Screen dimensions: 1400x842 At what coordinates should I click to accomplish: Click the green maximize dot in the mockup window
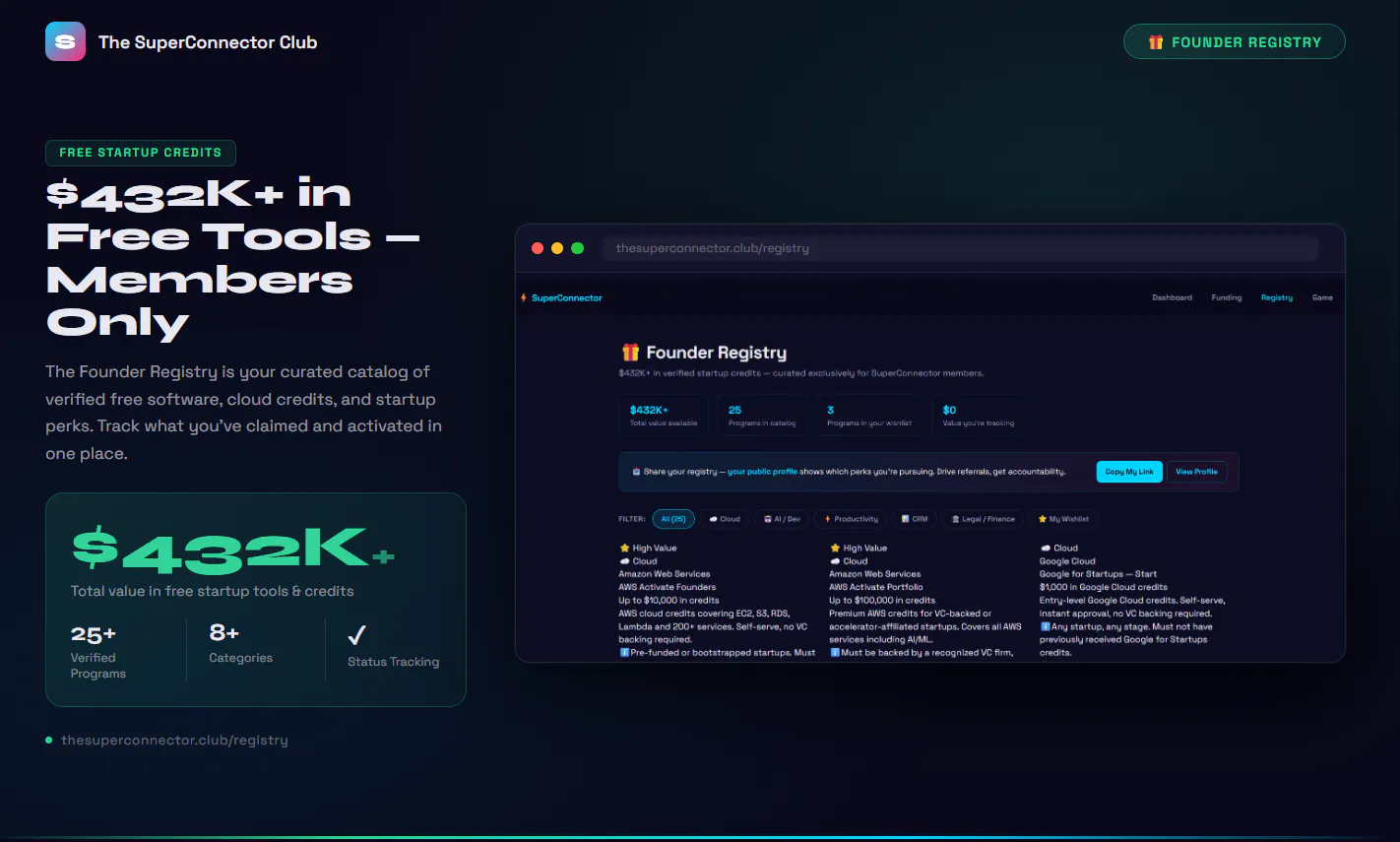coord(578,248)
